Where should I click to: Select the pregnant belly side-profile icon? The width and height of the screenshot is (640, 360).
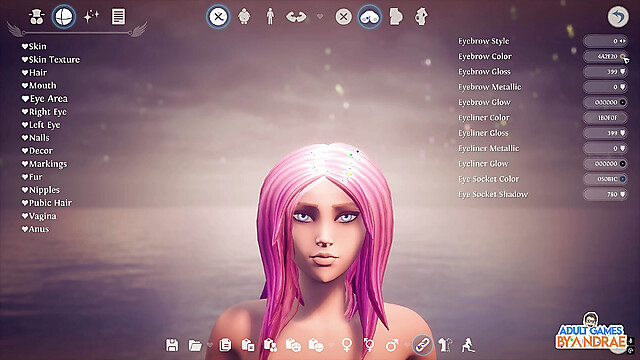click(x=396, y=17)
